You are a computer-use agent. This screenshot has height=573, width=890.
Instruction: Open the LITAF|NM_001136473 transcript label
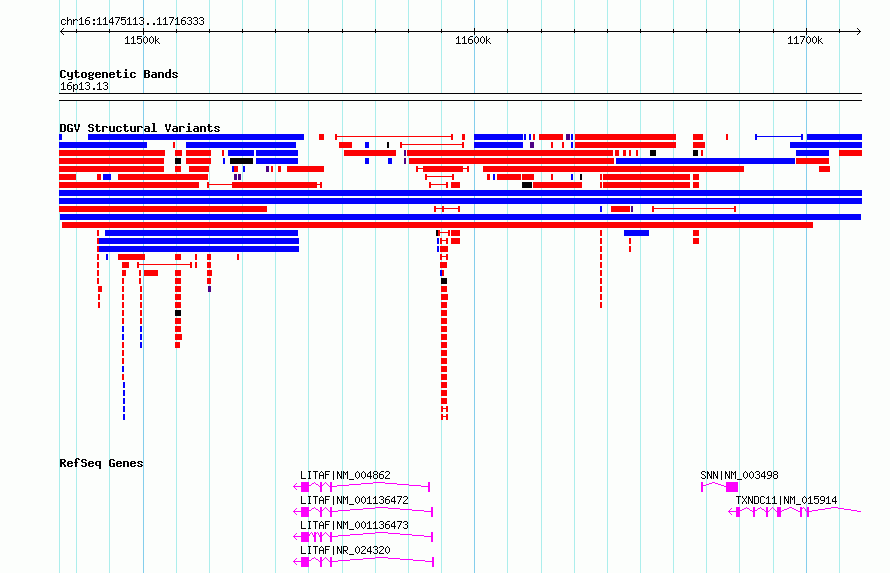pos(354,525)
